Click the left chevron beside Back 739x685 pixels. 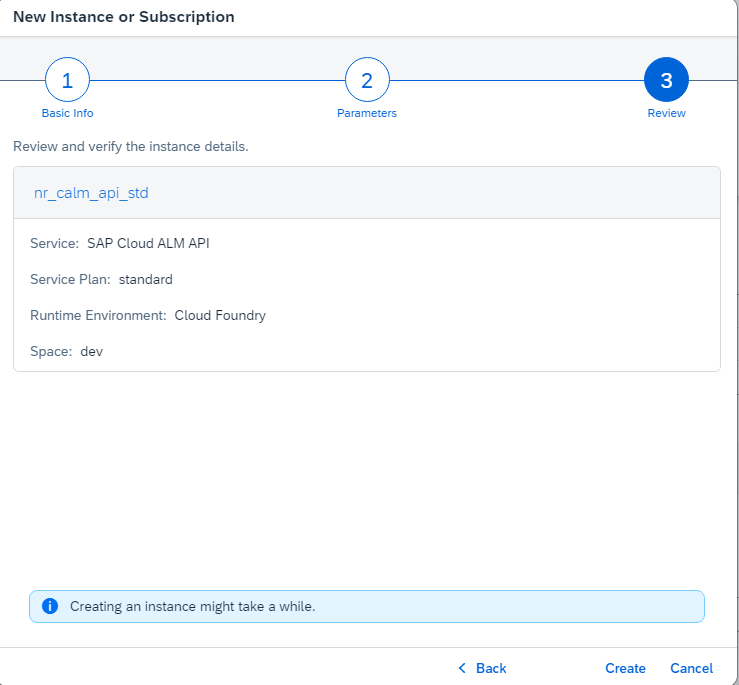(462, 668)
